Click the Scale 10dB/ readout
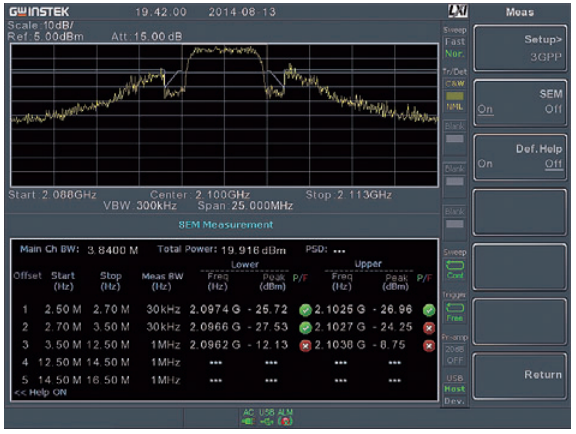The width and height of the screenshot is (576, 434). coord(40,25)
